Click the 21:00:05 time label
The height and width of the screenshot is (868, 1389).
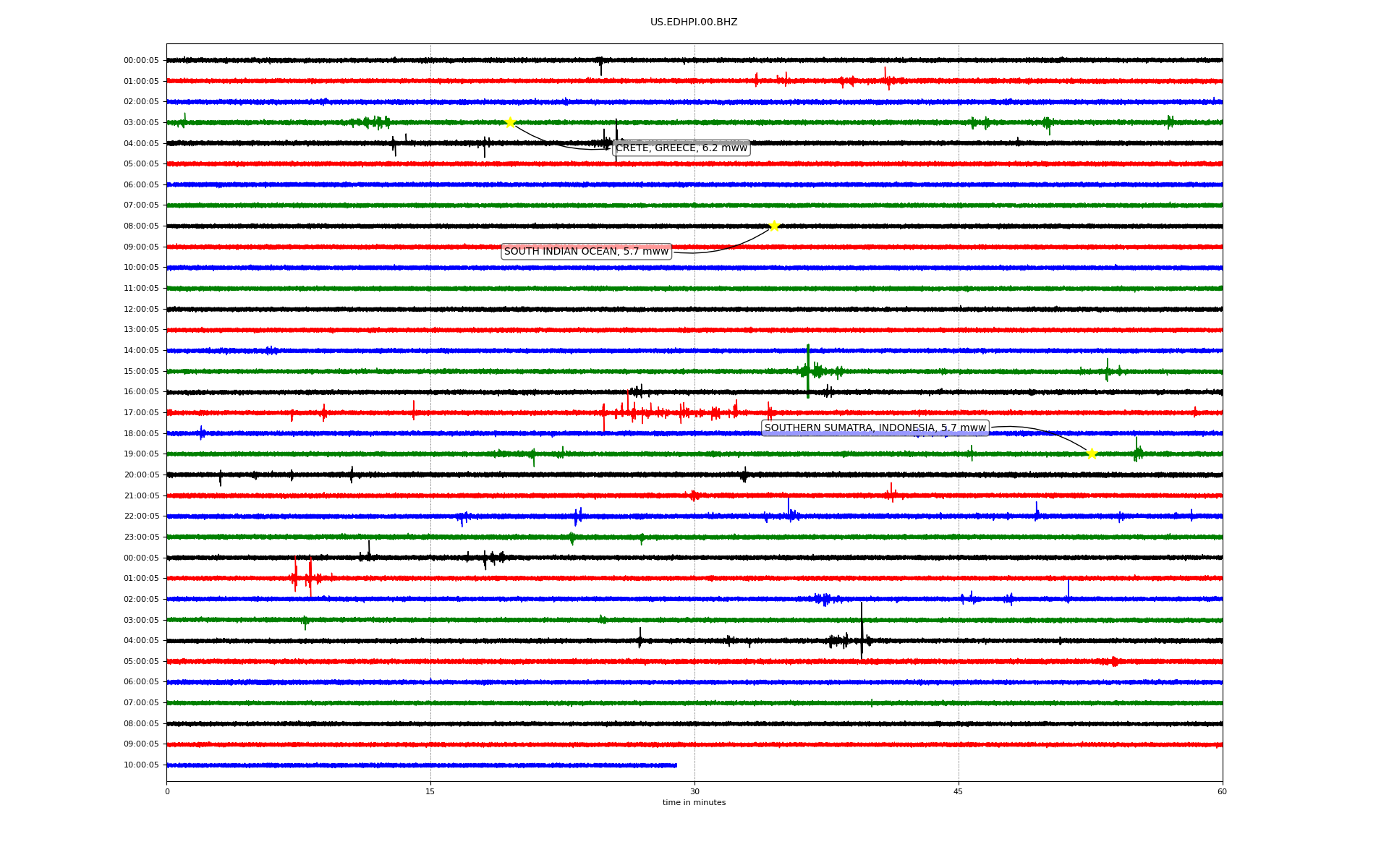(141, 496)
